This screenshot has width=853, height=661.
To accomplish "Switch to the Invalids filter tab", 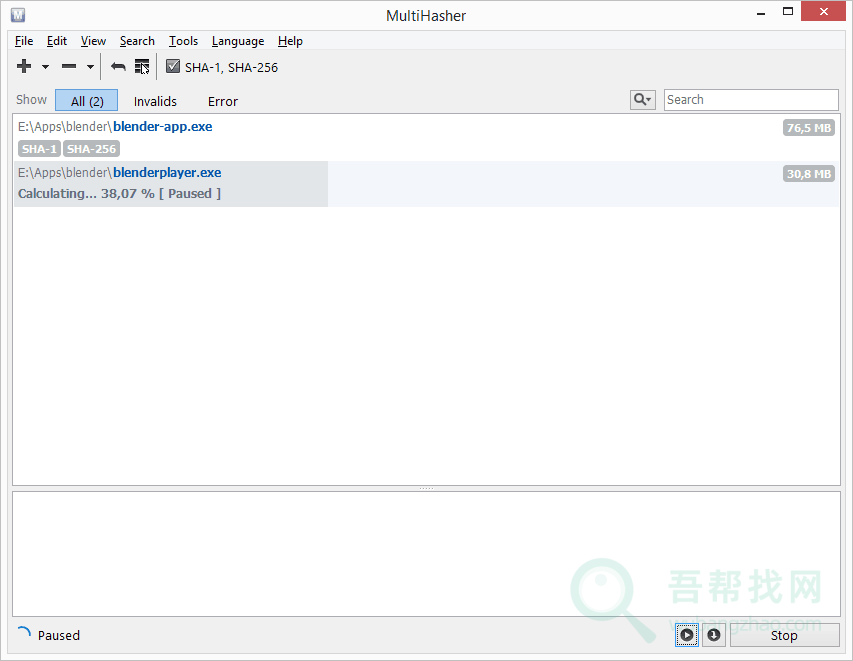I will click(x=155, y=101).
